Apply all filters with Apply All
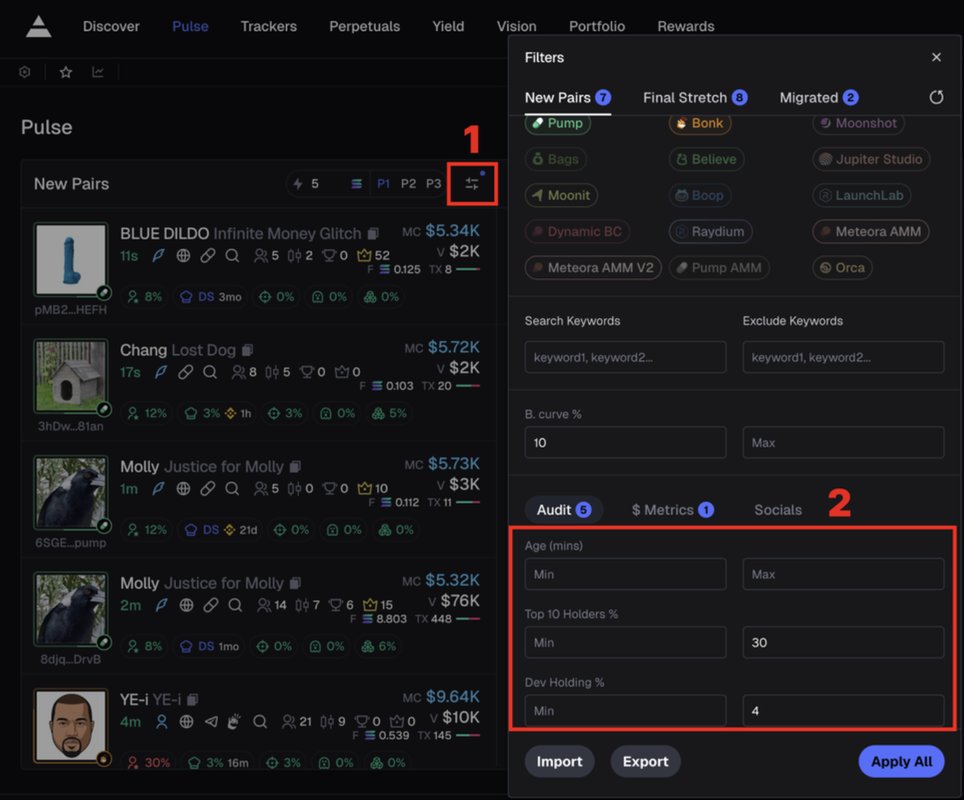Screen dimensions: 964x800 [x=901, y=761]
